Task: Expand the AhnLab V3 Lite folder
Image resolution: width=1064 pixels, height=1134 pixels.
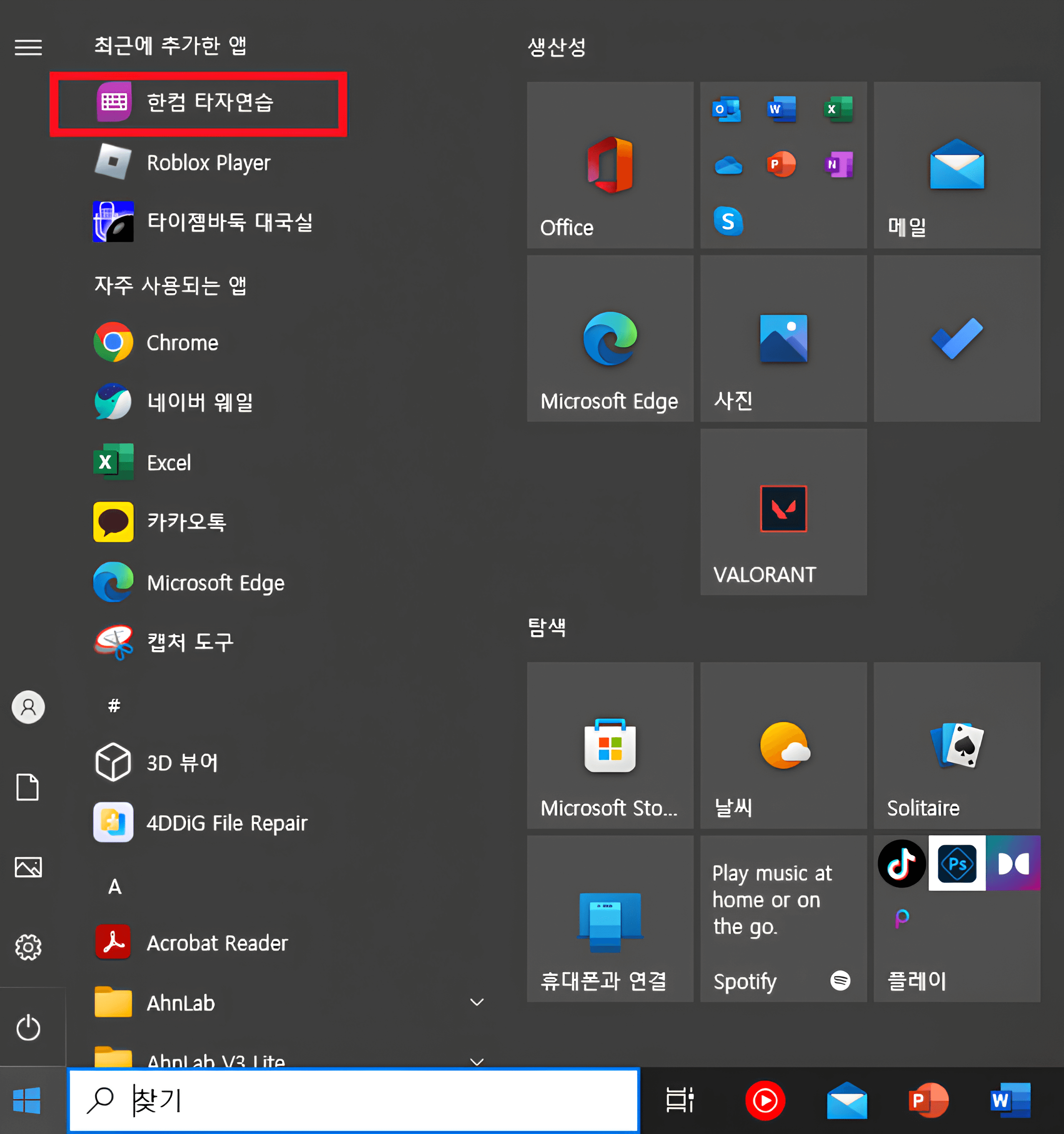Action: (477, 1061)
